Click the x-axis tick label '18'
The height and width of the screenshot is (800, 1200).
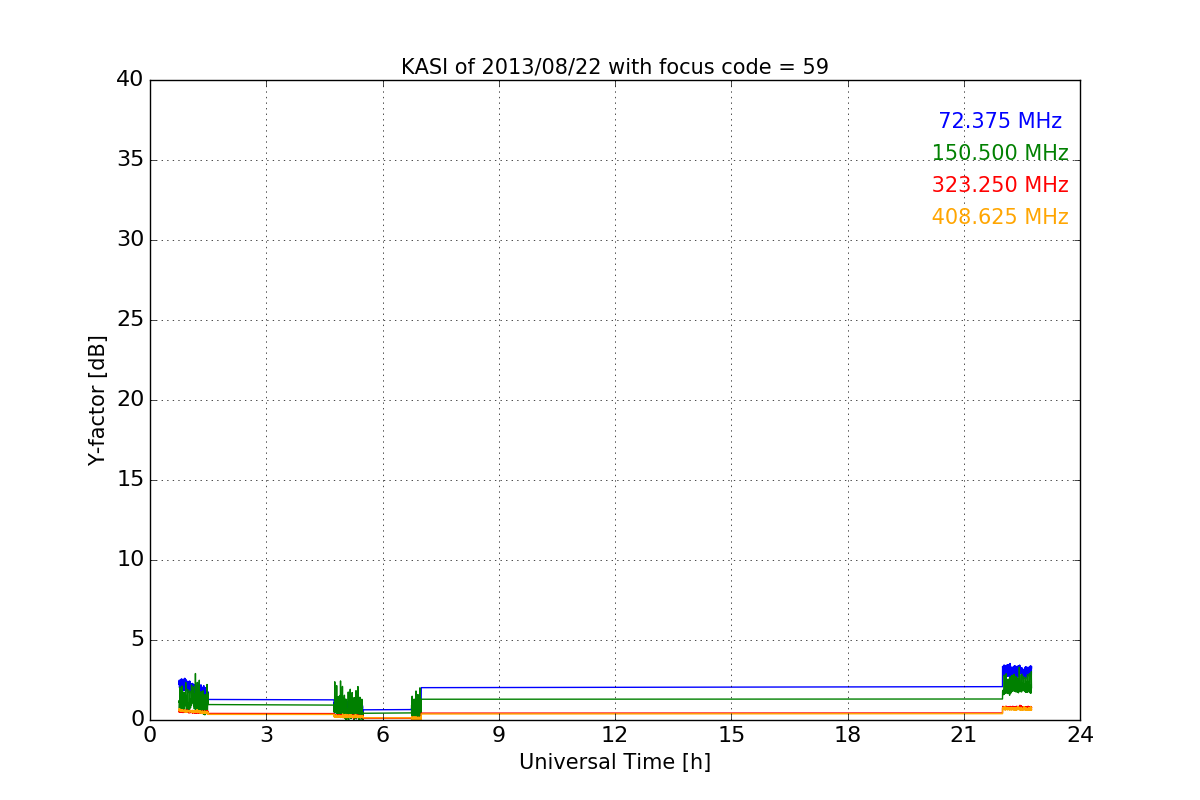848,735
